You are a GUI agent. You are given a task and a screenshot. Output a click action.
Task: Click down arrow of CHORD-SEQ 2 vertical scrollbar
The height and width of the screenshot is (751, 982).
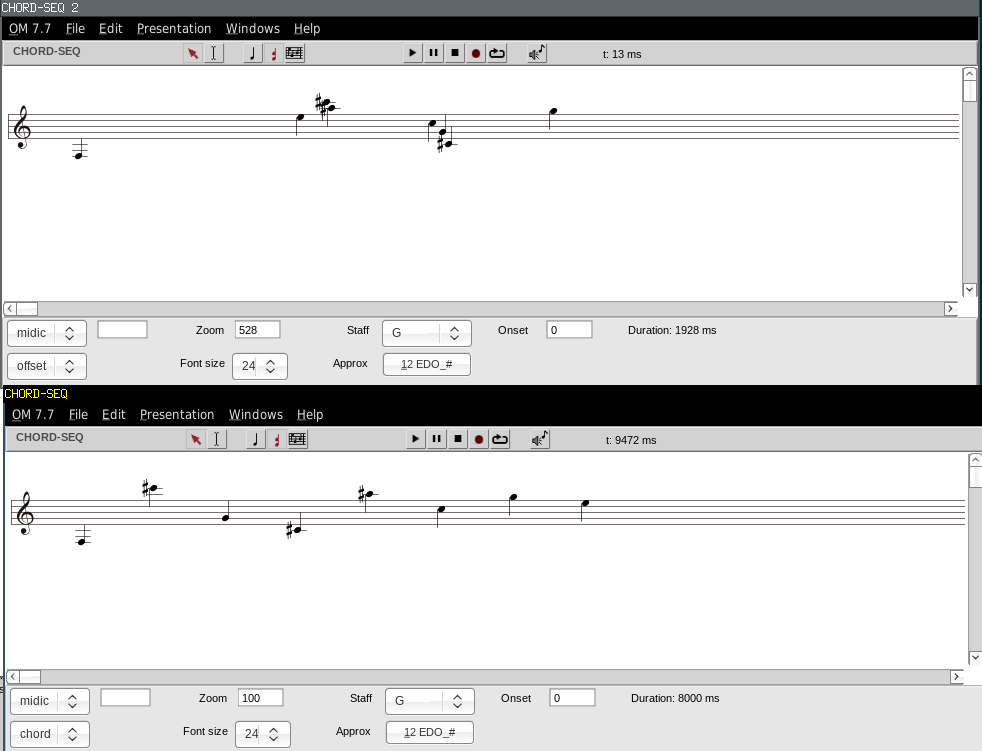[969, 289]
